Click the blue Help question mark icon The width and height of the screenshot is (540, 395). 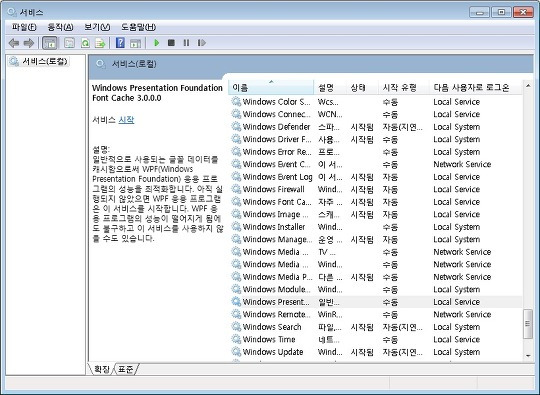coord(120,43)
